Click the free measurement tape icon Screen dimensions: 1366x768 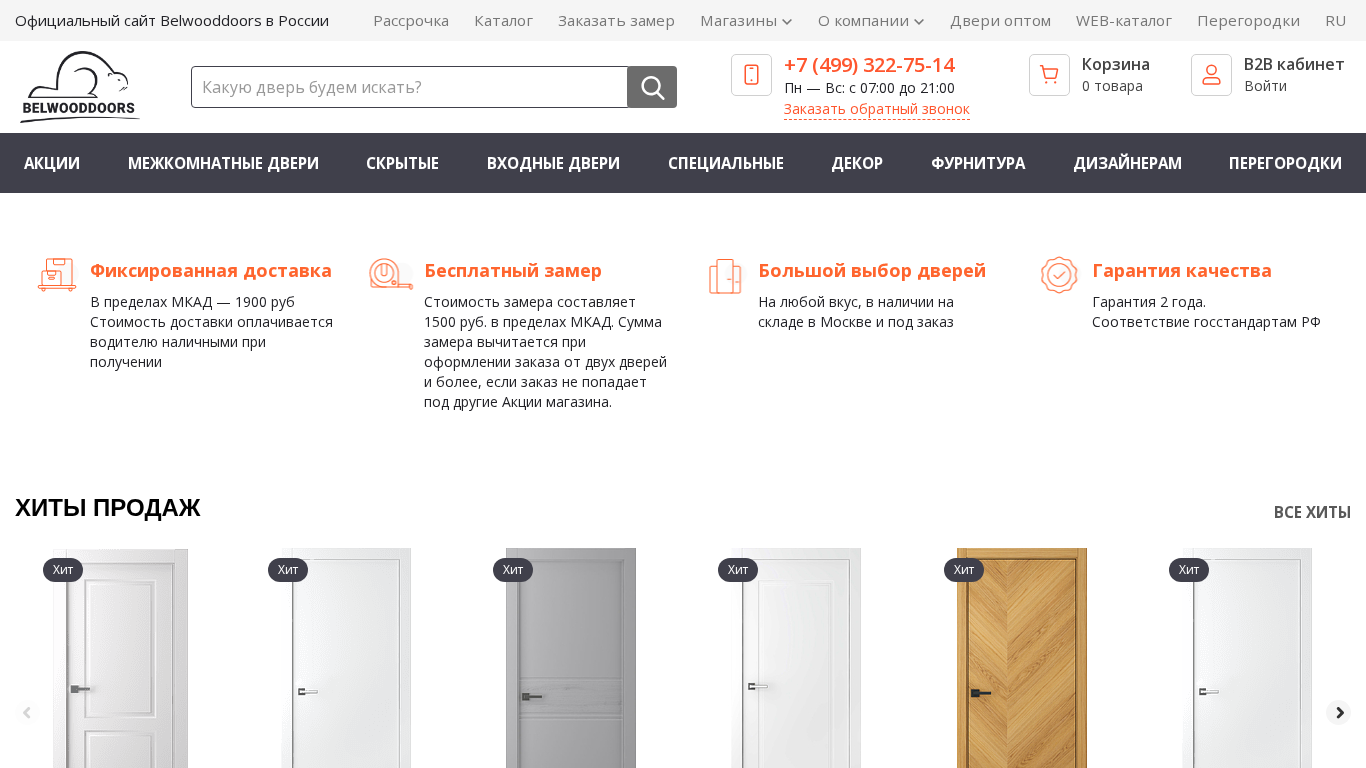[391, 275]
